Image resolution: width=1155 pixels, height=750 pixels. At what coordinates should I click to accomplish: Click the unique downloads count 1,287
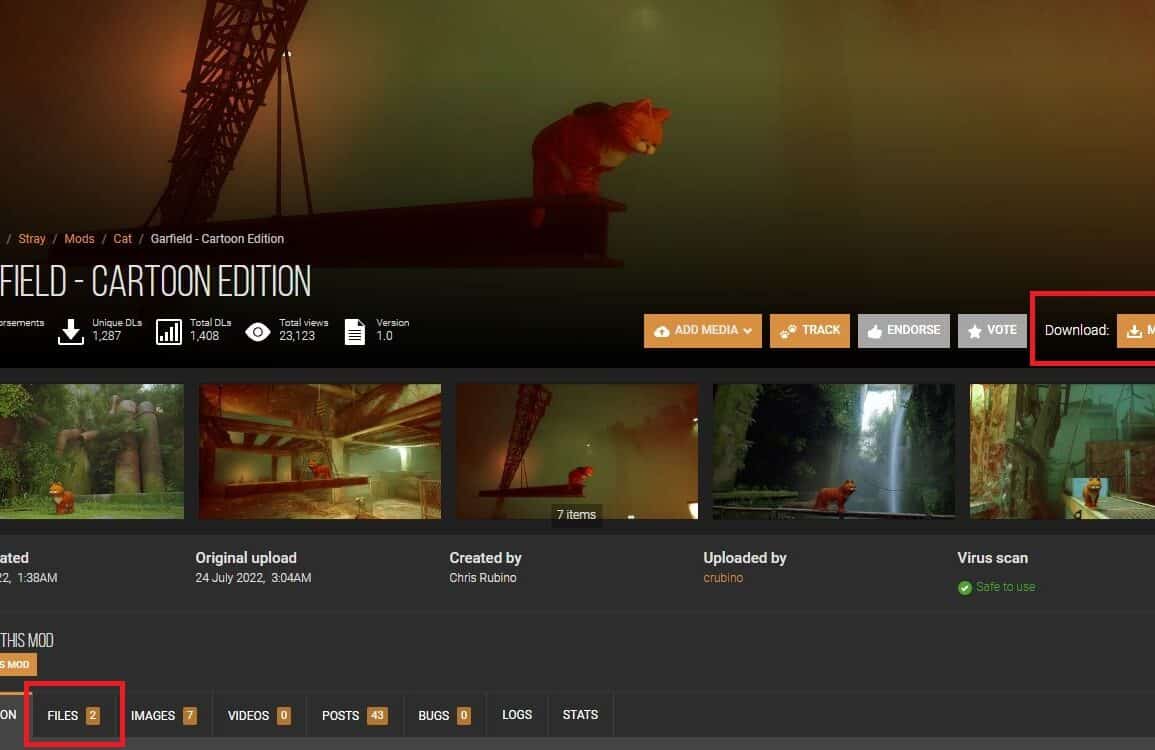(x=107, y=336)
